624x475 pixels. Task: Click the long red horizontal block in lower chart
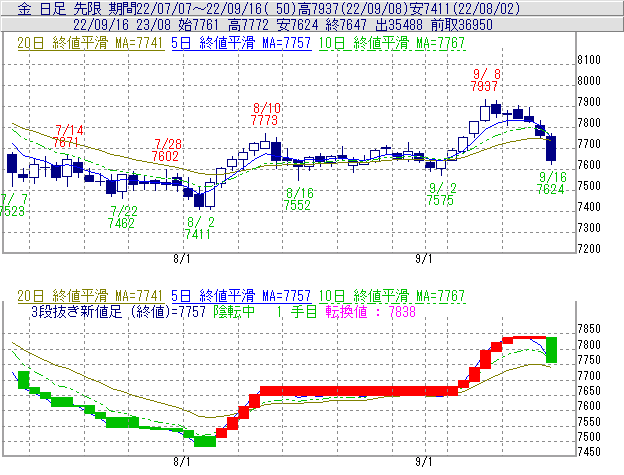[x=359, y=391]
